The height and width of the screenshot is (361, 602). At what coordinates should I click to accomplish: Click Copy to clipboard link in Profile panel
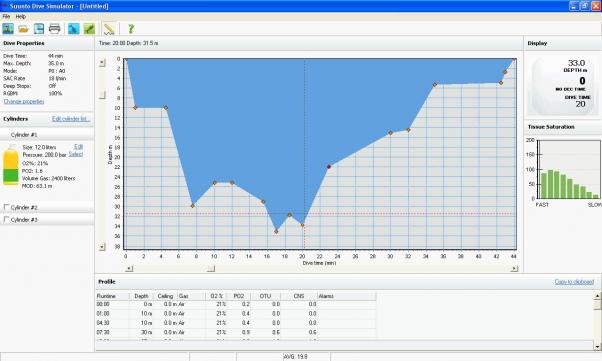[574, 282]
